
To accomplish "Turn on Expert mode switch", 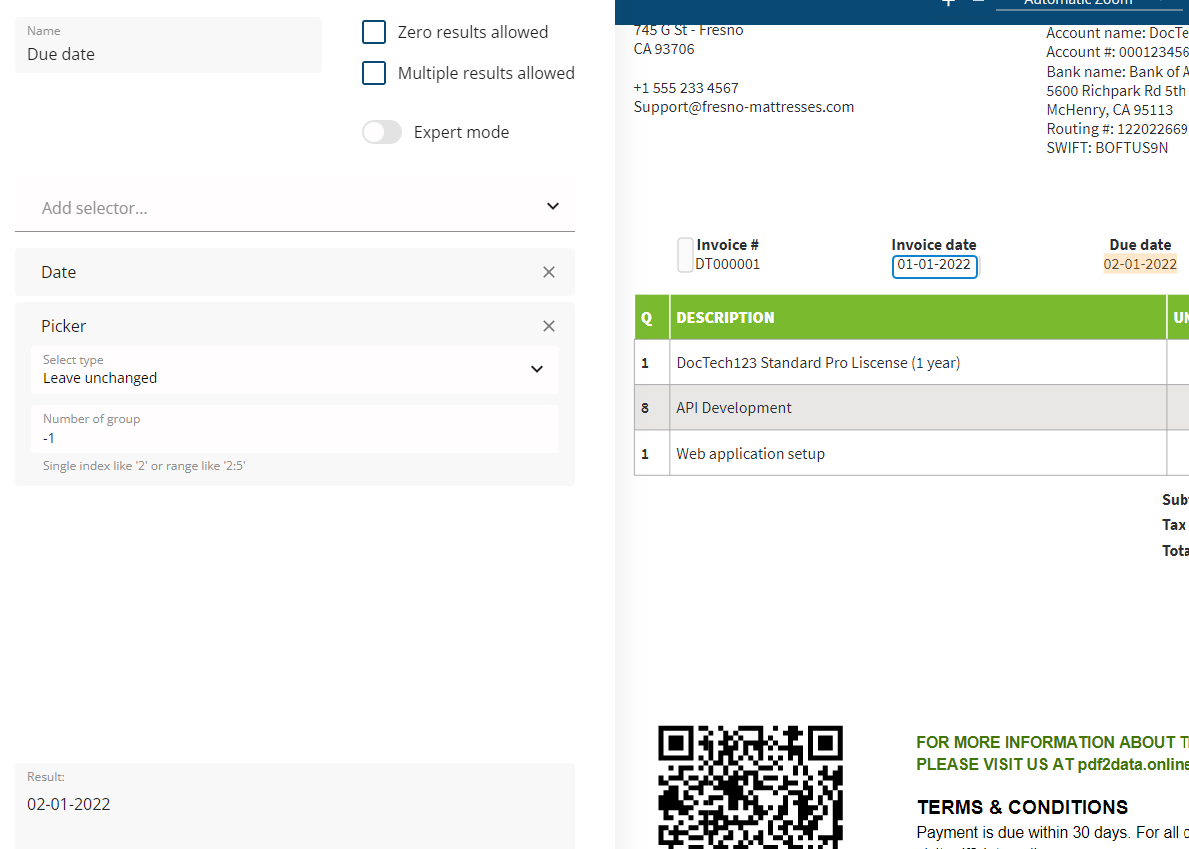I will [382, 132].
